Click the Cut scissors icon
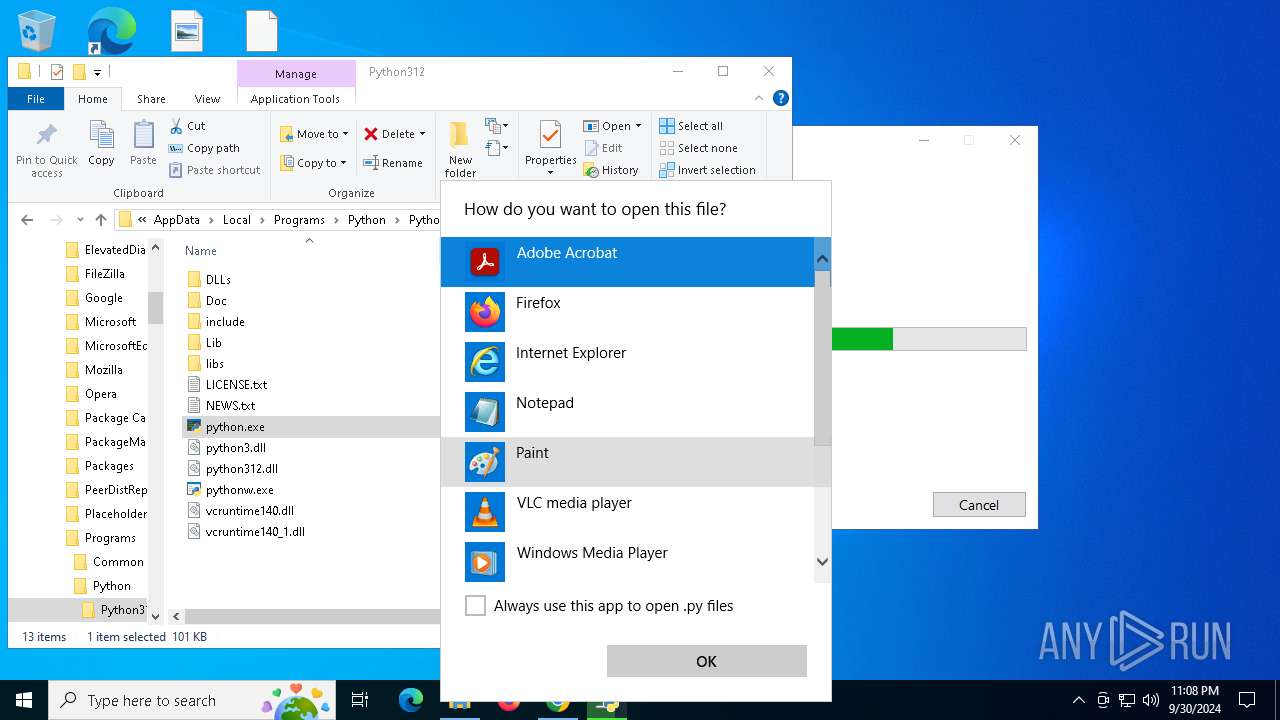The height and width of the screenshot is (720, 1280). pos(176,126)
